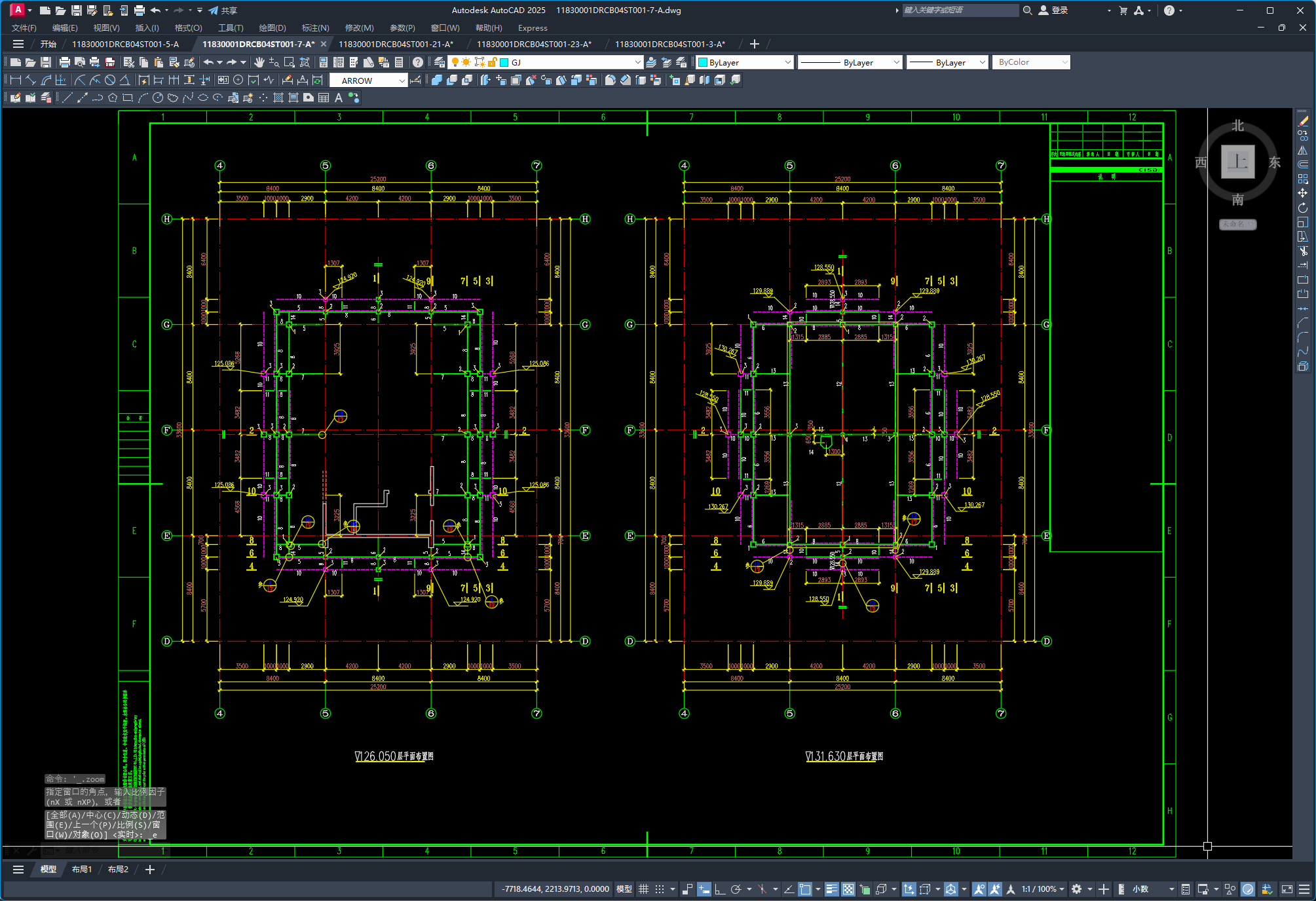Click the Pan hand tool icon

[x=259, y=62]
